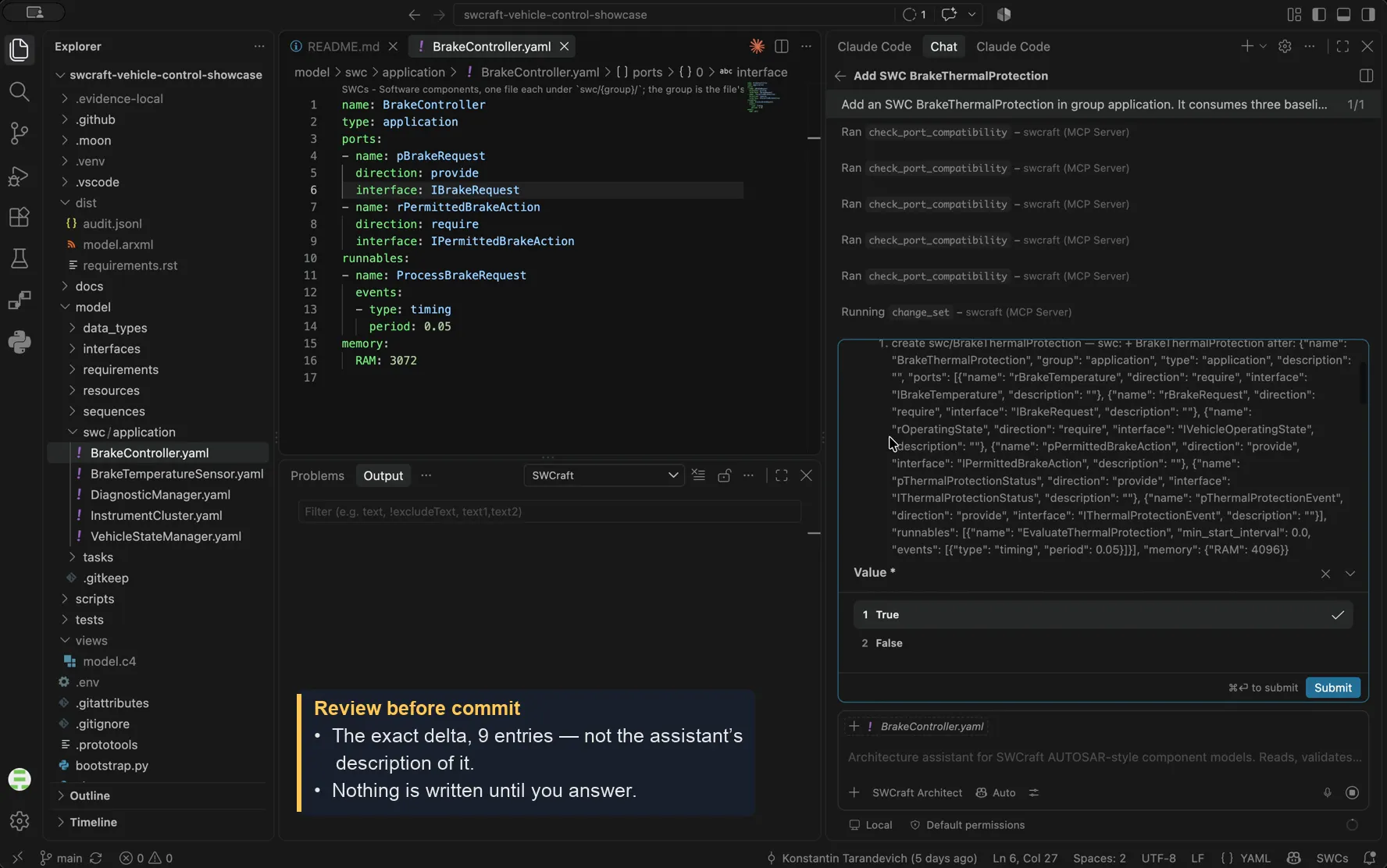
Task: Open the Manage settings gear in activity bar
Action: tap(20, 821)
